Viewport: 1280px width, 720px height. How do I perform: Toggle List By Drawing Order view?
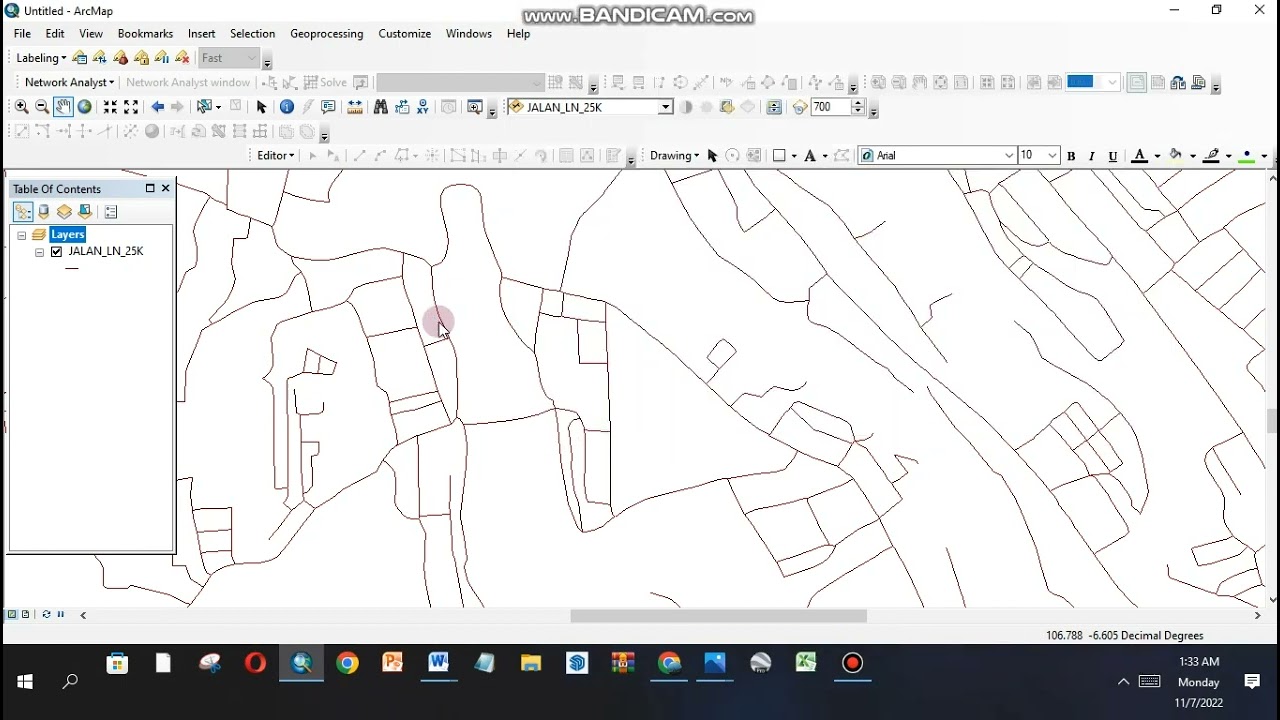23,212
